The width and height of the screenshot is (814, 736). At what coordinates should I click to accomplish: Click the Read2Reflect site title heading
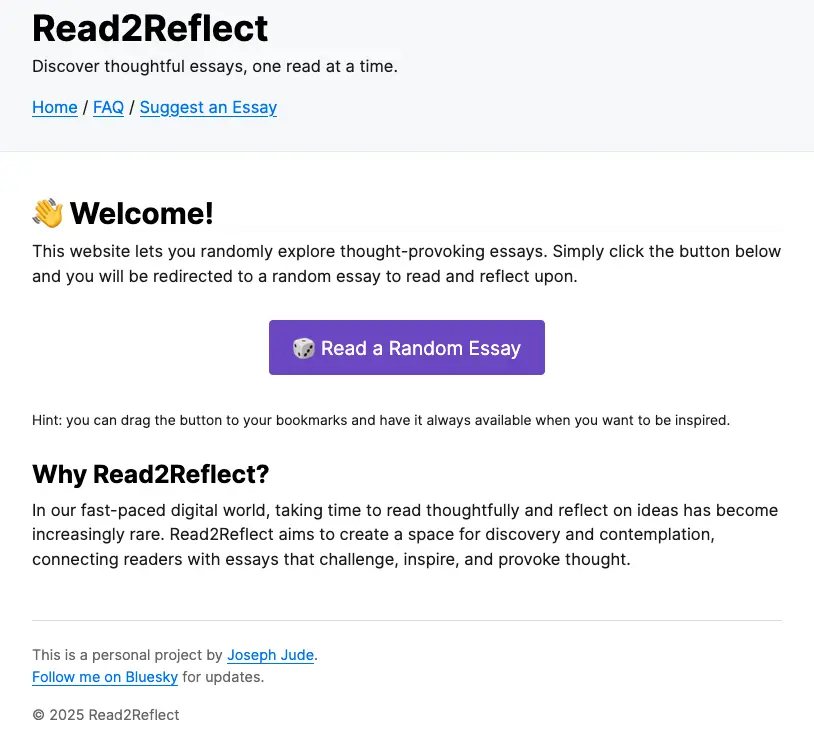pos(150,28)
